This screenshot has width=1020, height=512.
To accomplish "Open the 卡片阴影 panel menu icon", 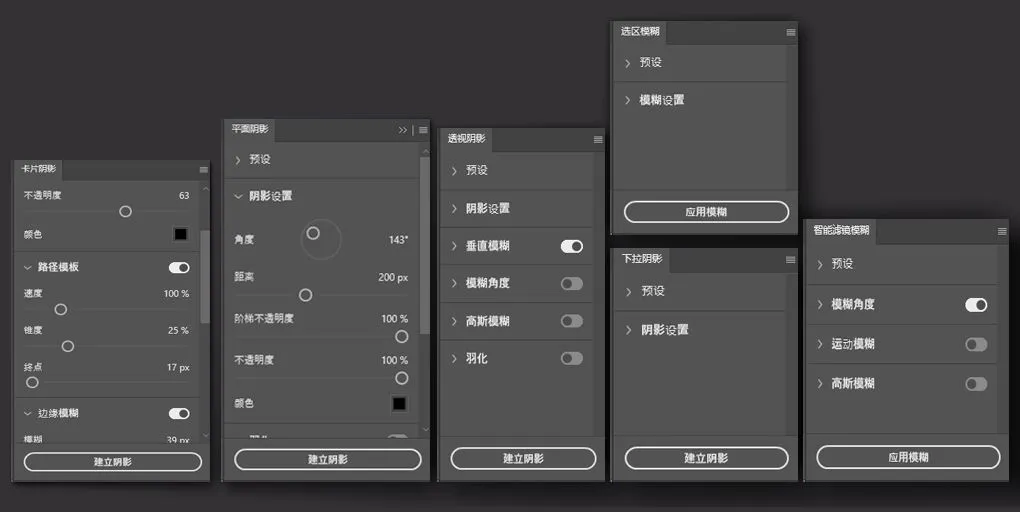I will click(203, 169).
